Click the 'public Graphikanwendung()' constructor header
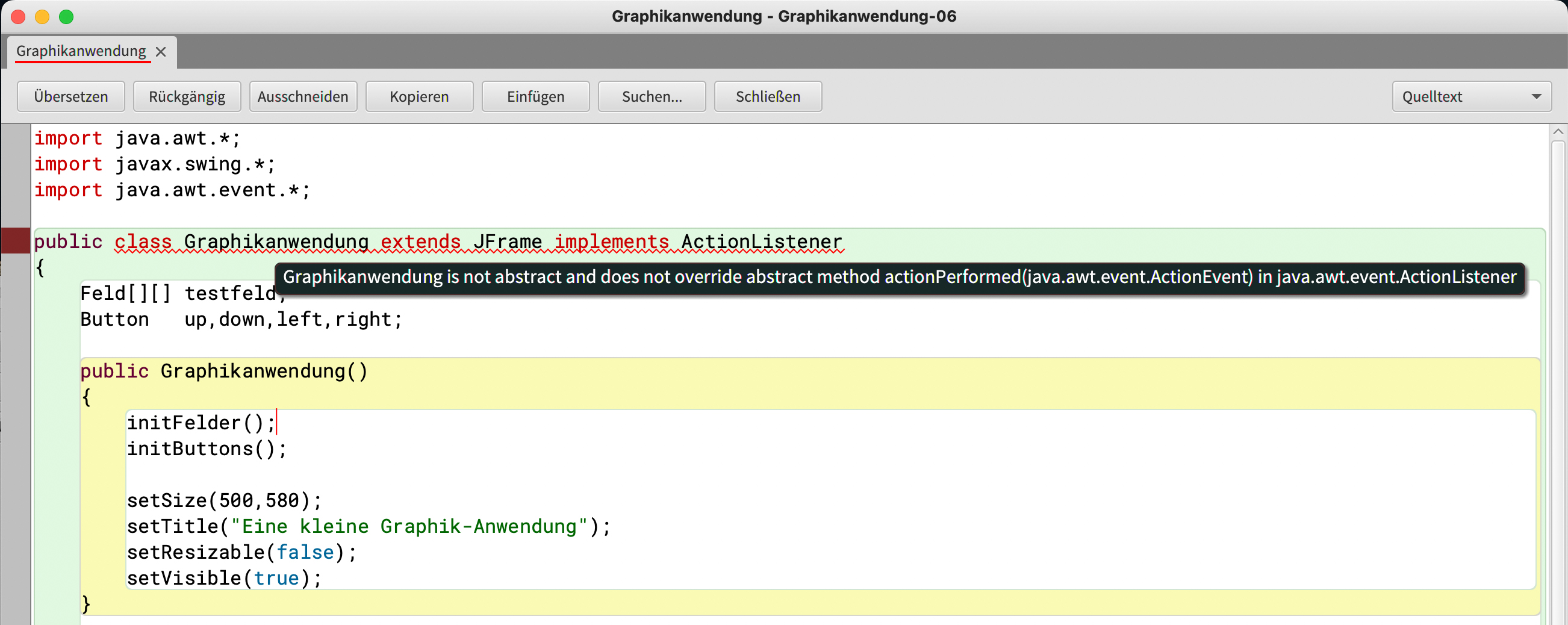This screenshot has width=1568, height=625. point(224,372)
